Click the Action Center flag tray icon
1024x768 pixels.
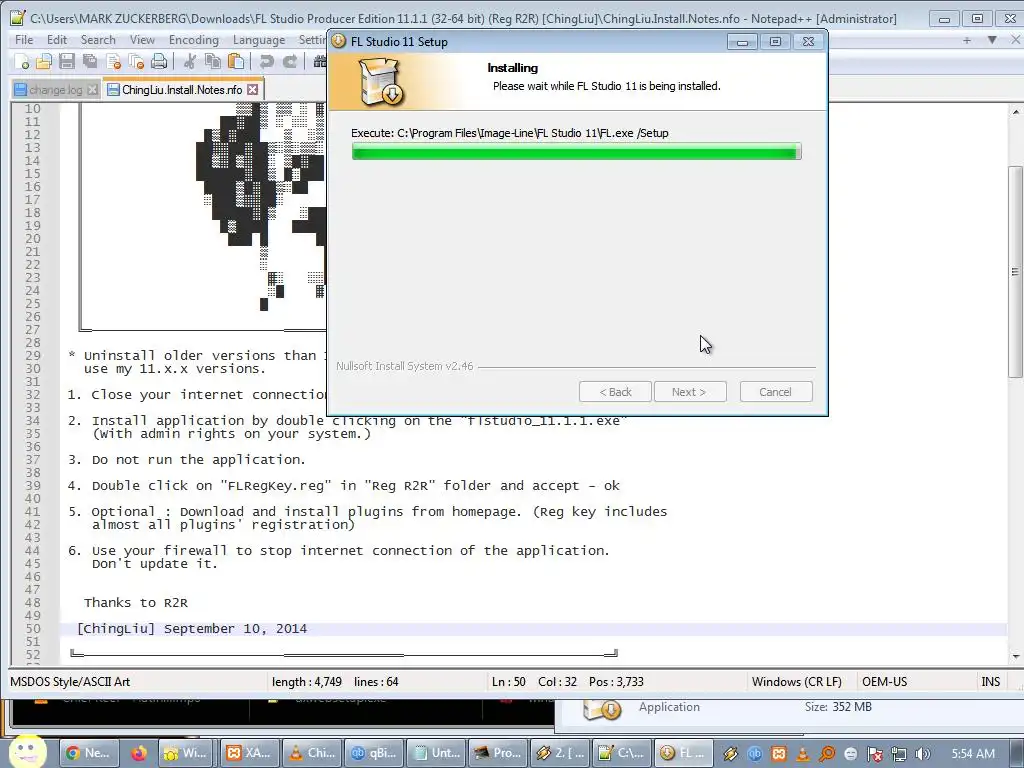coord(874,754)
